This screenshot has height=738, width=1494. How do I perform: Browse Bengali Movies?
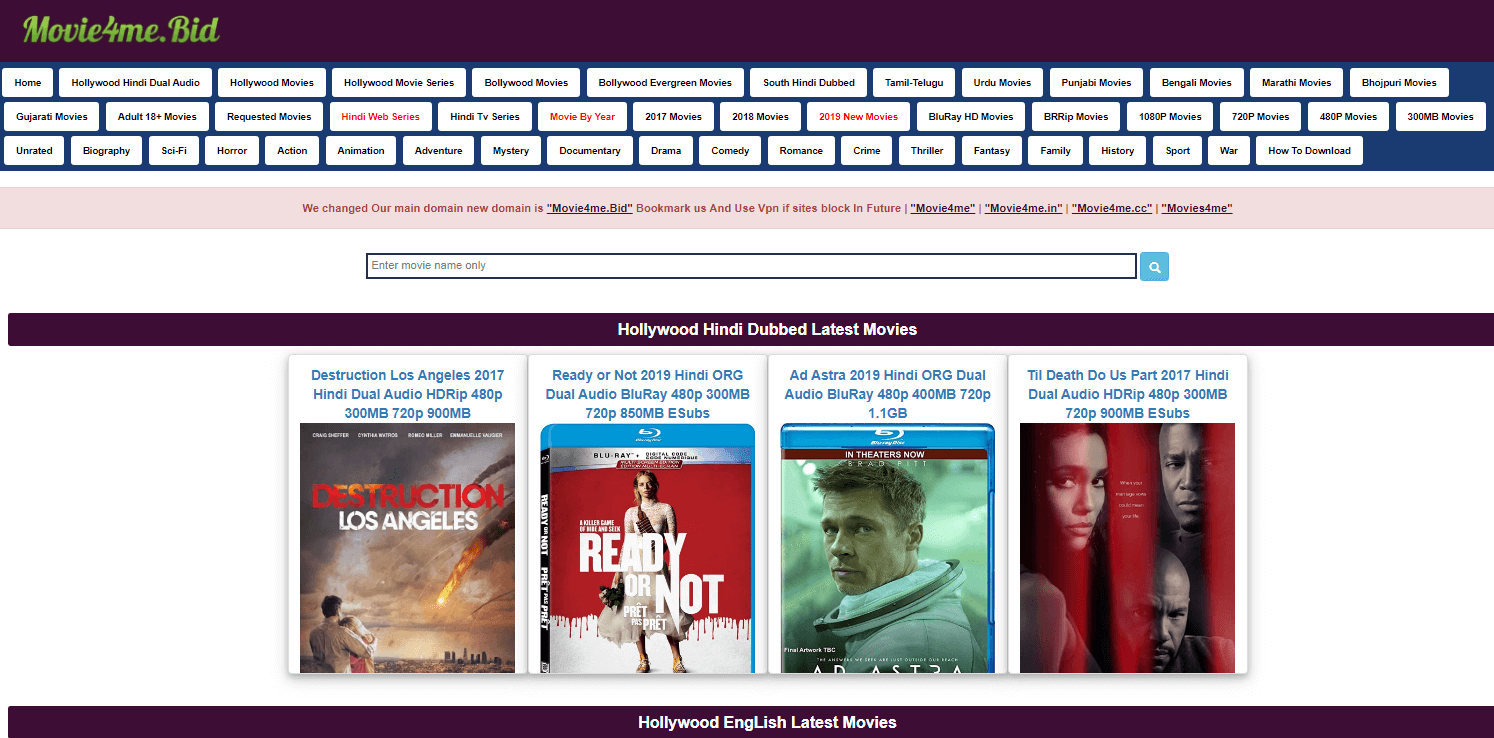[x=1196, y=83]
